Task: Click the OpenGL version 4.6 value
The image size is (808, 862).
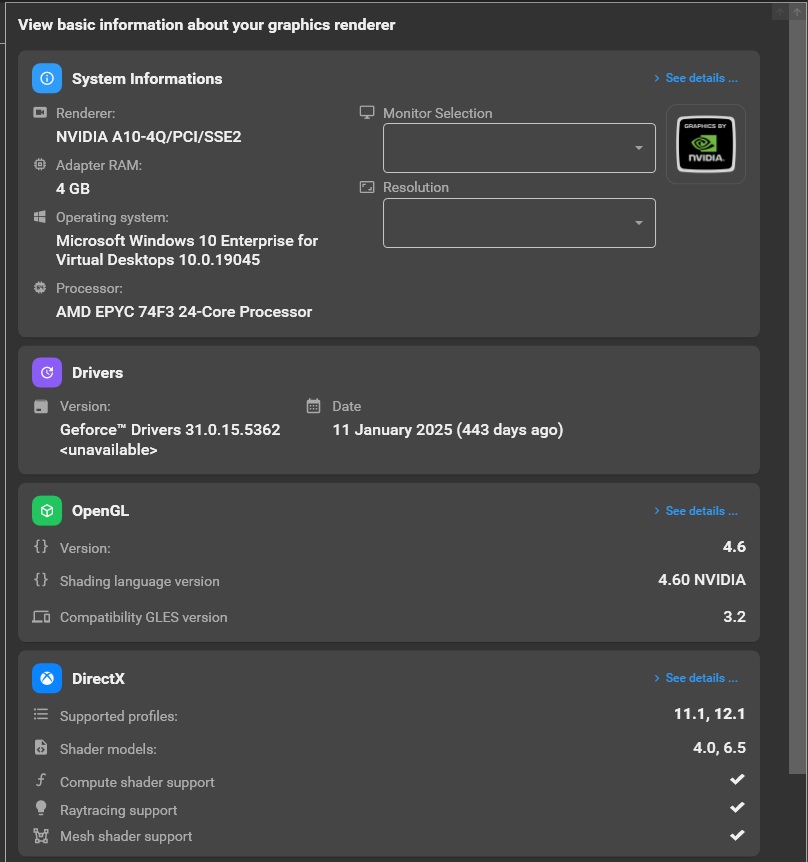Action: [734, 546]
